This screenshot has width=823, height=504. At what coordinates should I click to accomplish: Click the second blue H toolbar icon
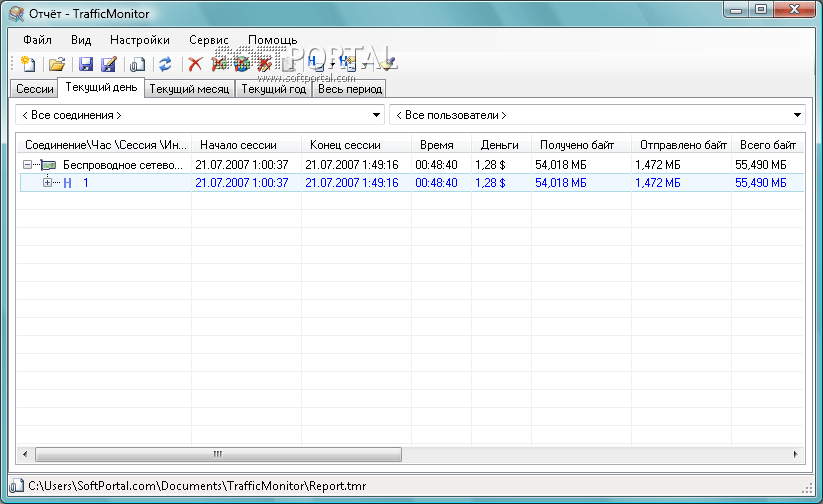pos(346,64)
